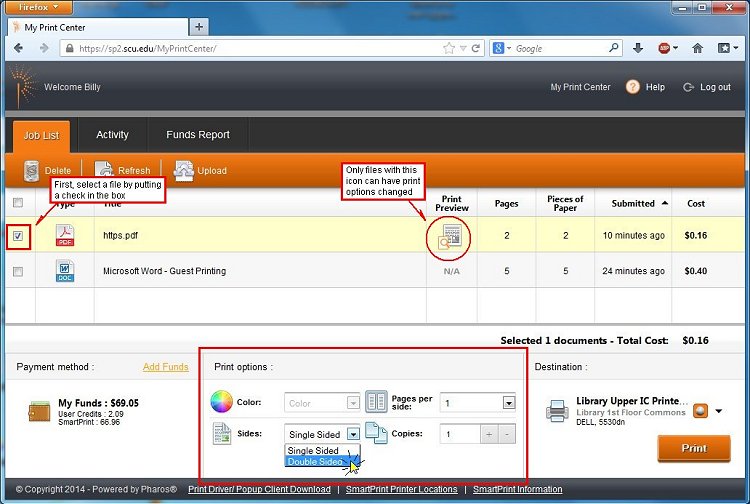
Task: Click the Refresh icon in toolbar
Action: [104, 171]
